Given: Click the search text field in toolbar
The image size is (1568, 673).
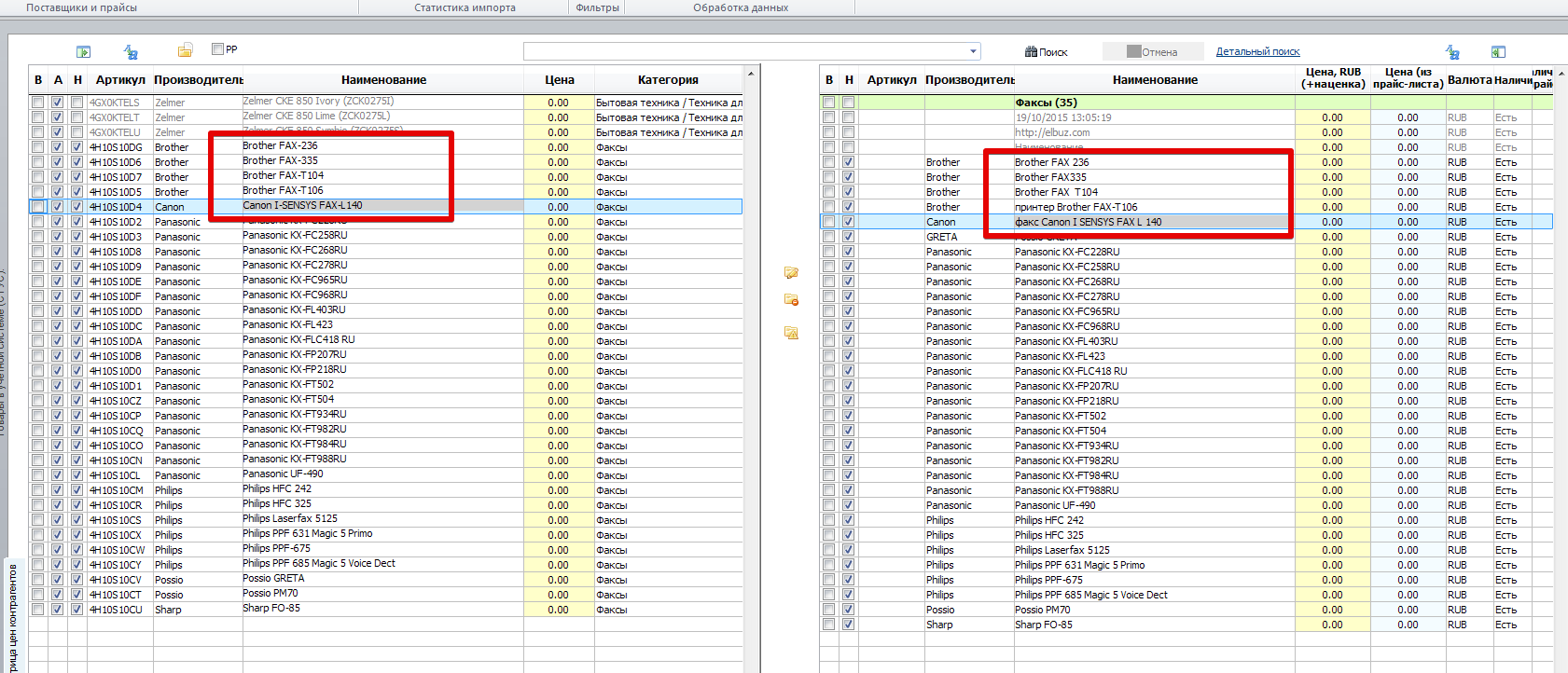Looking at the screenshot, I should [x=745, y=51].
